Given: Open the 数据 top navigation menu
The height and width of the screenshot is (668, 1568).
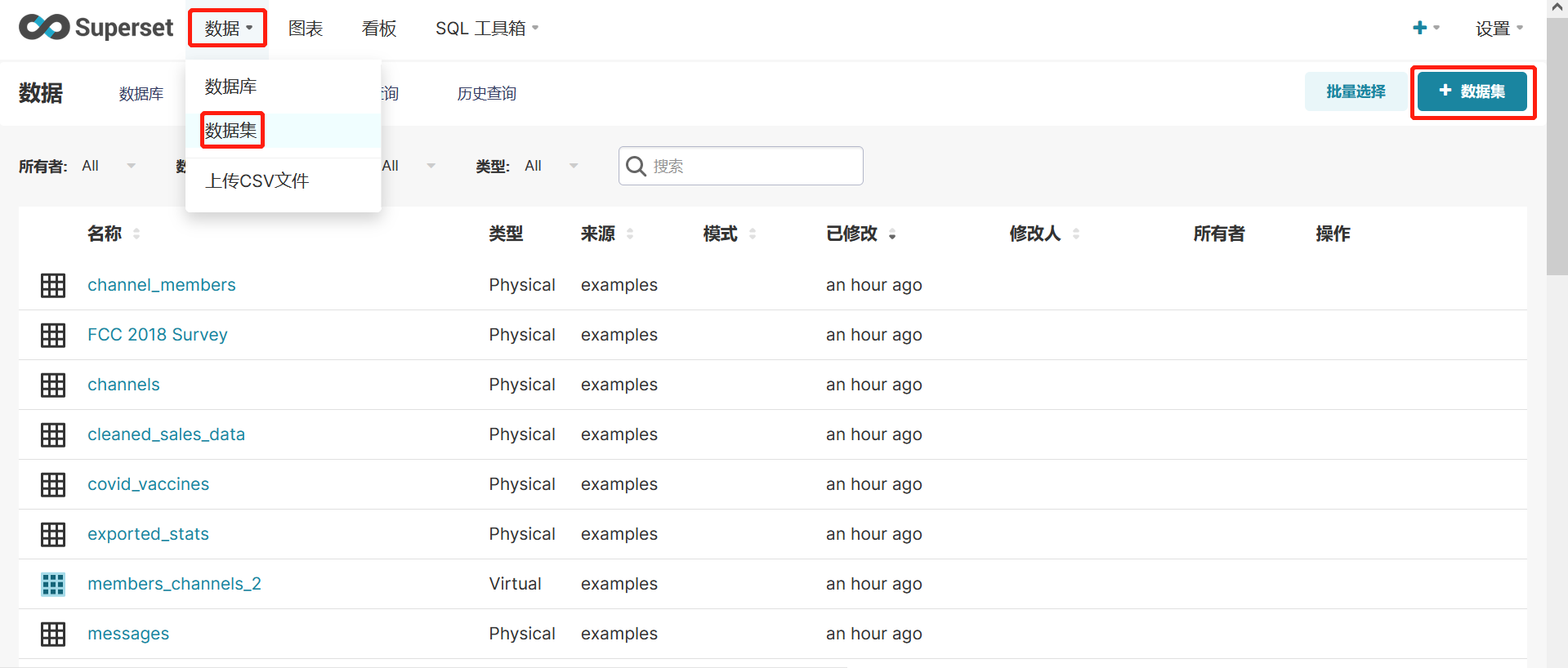Looking at the screenshot, I should (228, 29).
